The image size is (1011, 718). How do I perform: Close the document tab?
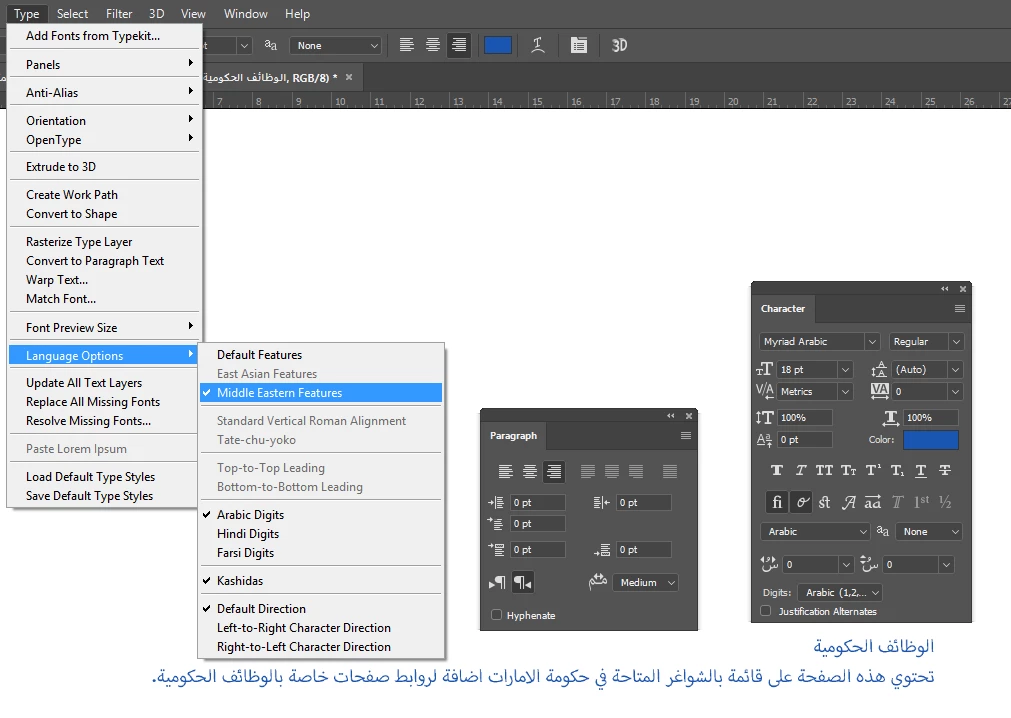tap(349, 77)
